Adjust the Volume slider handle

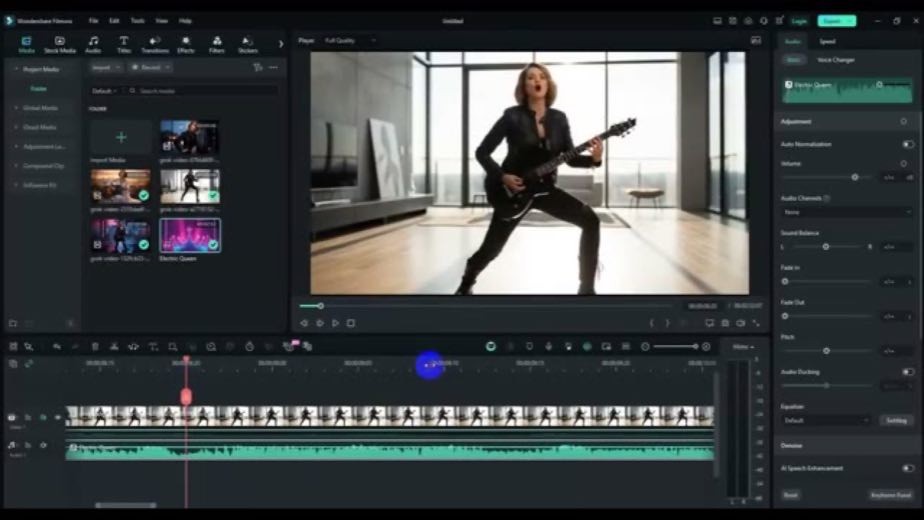click(855, 177)
